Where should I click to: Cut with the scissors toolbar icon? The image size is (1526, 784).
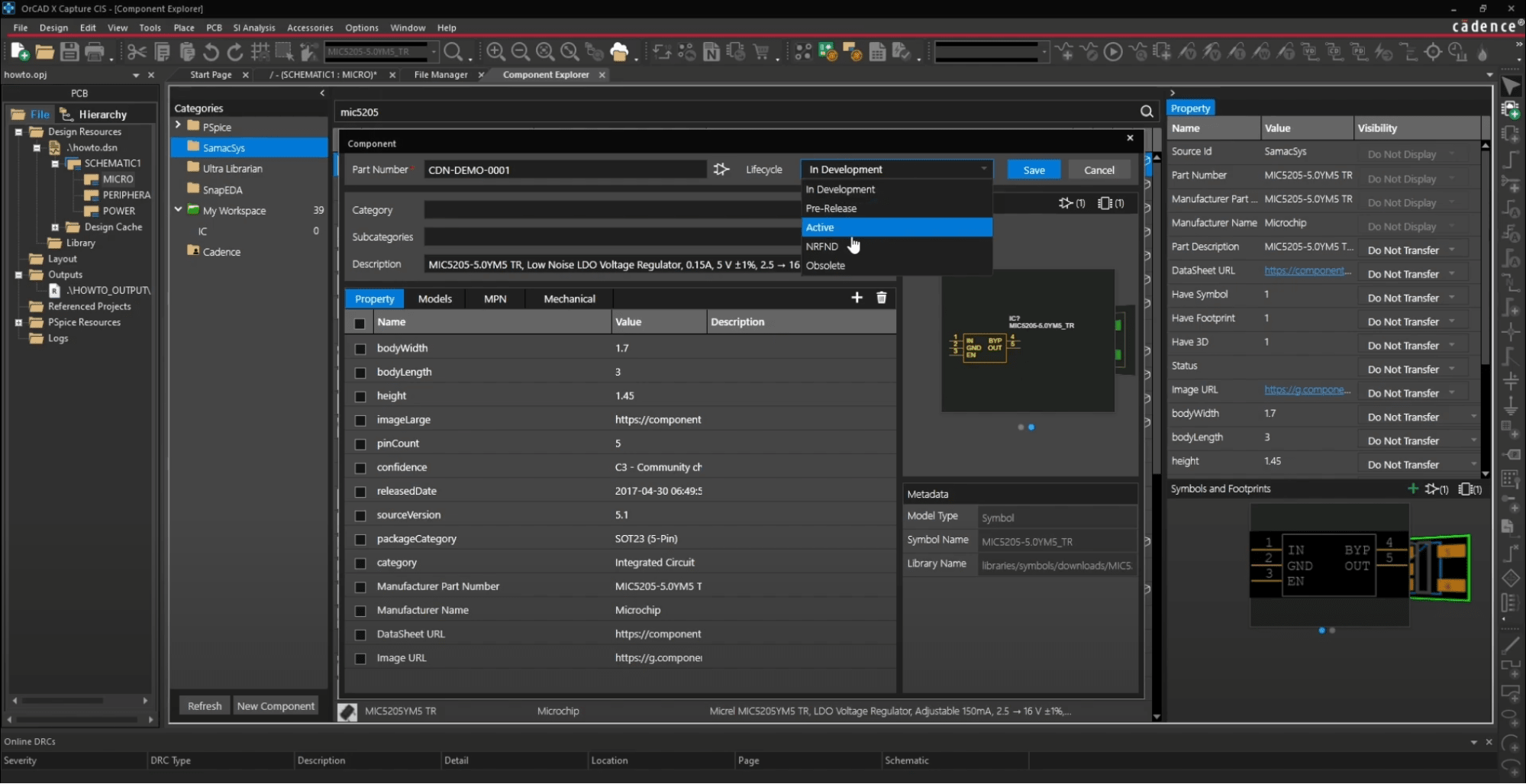[137, 52]
